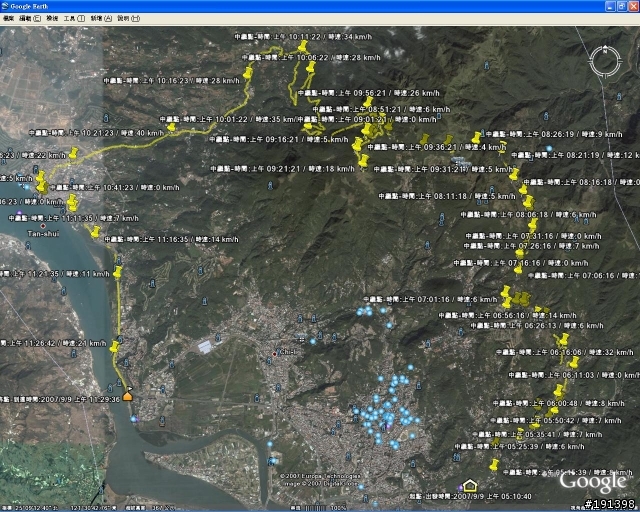Select the pushpin right of the 11:21:35 label
The image size is (640, 512).
(x=118, y=272)
